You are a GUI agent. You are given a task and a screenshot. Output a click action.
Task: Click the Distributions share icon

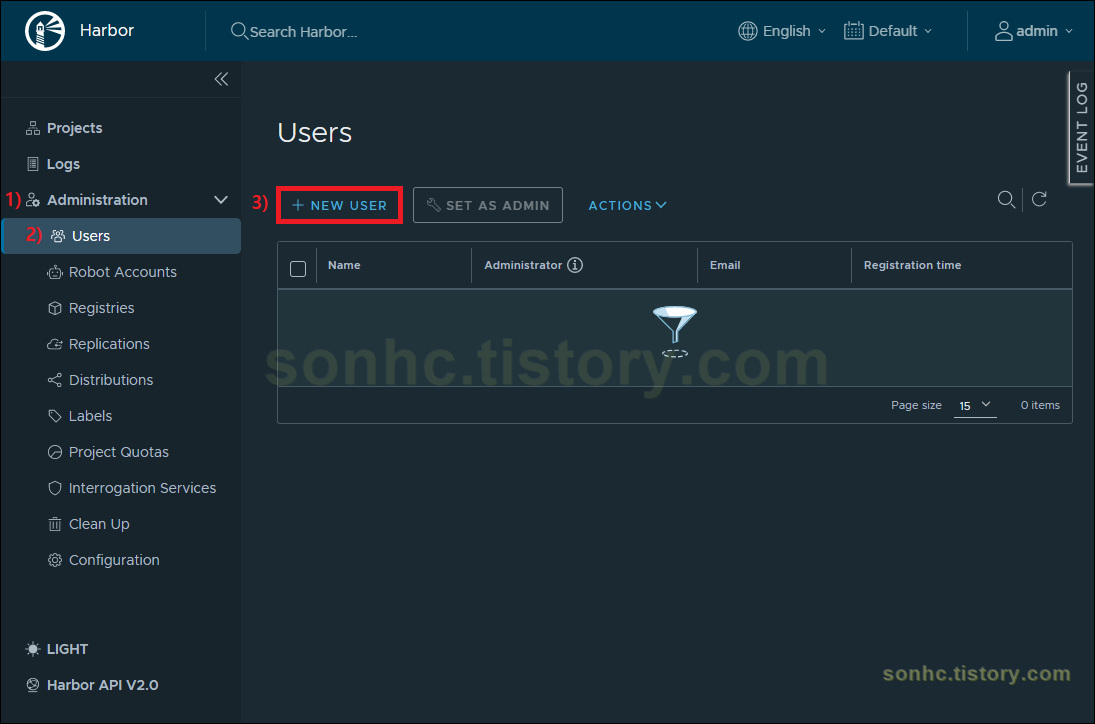(x=54, y=380)
